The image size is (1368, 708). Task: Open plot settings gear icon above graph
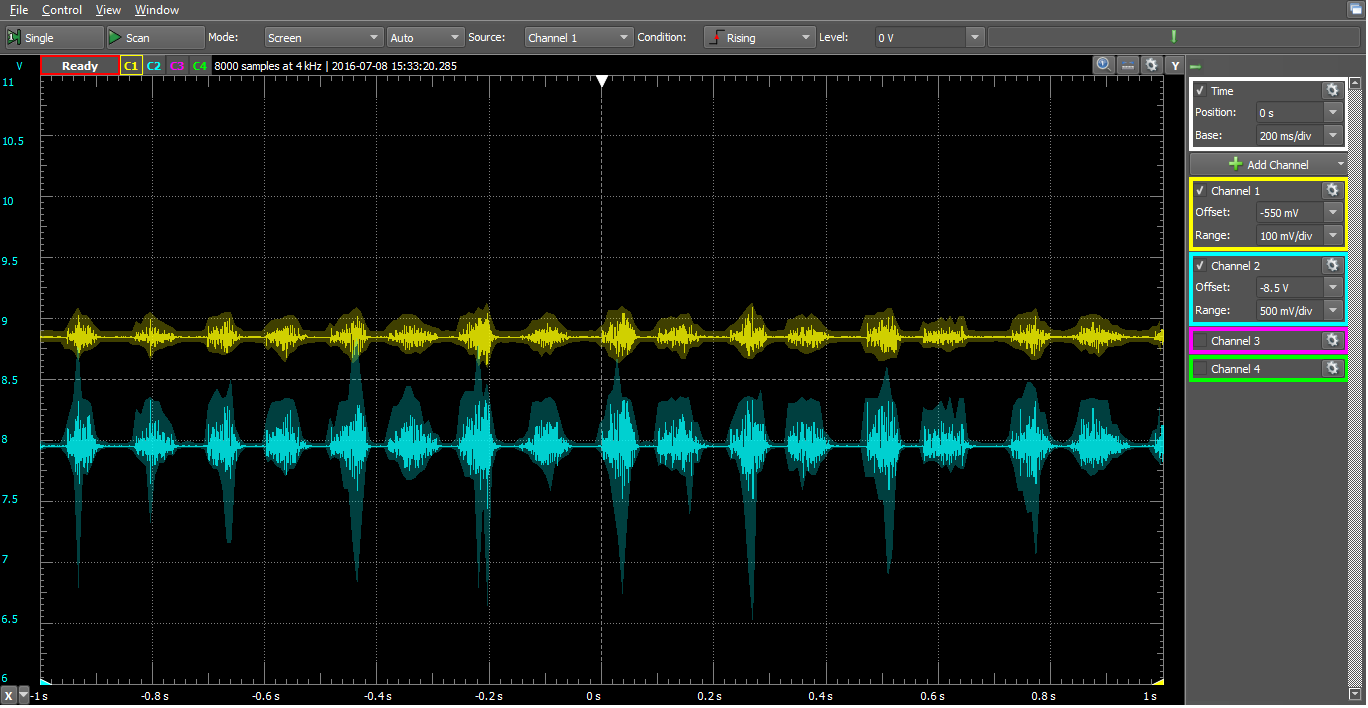point(1152,65)
